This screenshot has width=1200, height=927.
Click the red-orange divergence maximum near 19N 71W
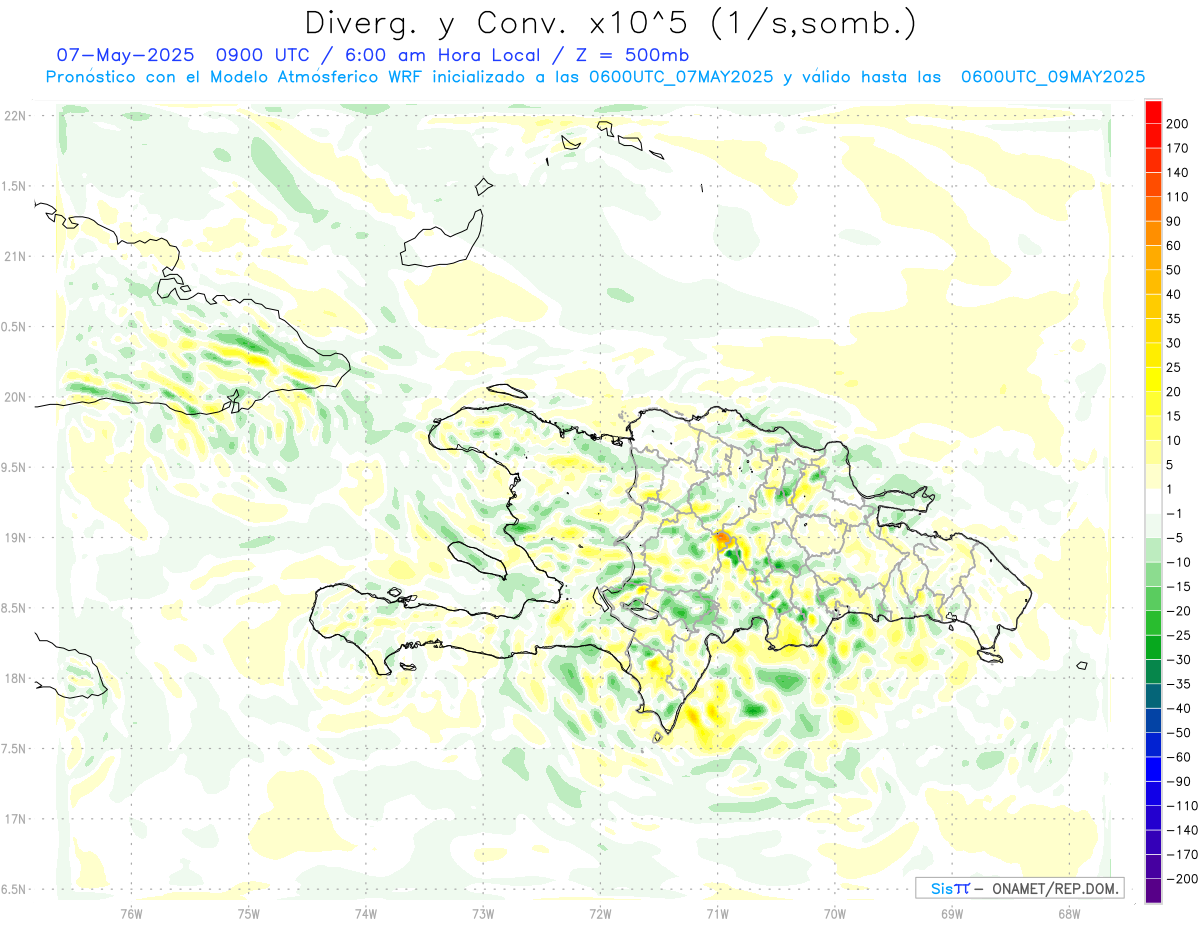[x=722, y=540]
